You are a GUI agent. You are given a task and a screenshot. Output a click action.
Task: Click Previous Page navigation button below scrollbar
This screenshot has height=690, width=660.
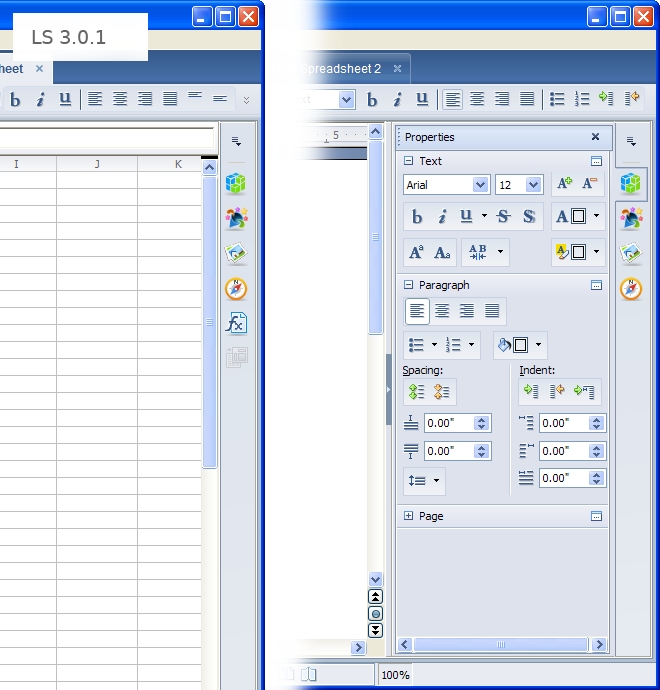click(375, 597)
